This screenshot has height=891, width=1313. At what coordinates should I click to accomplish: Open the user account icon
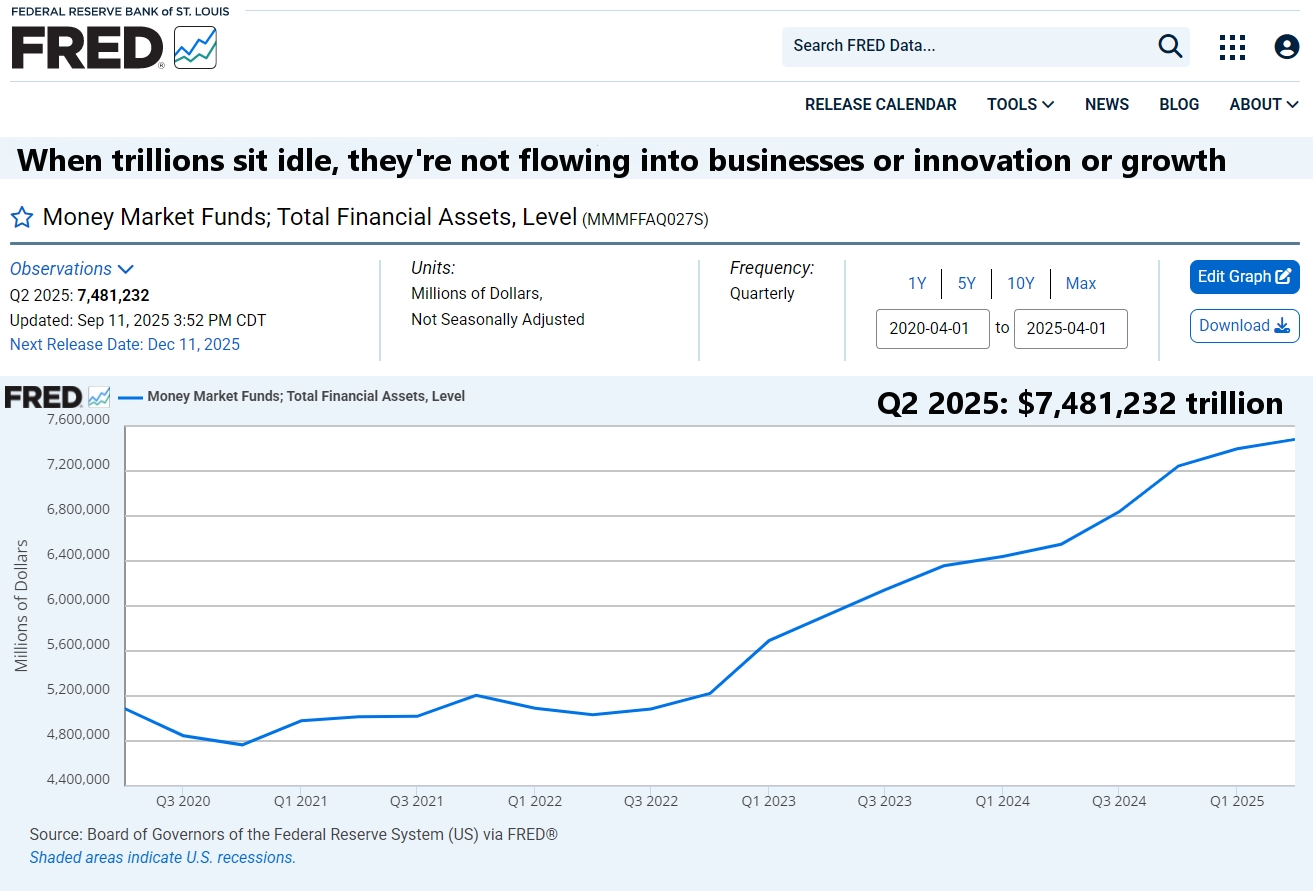(x=1286, y=46)
